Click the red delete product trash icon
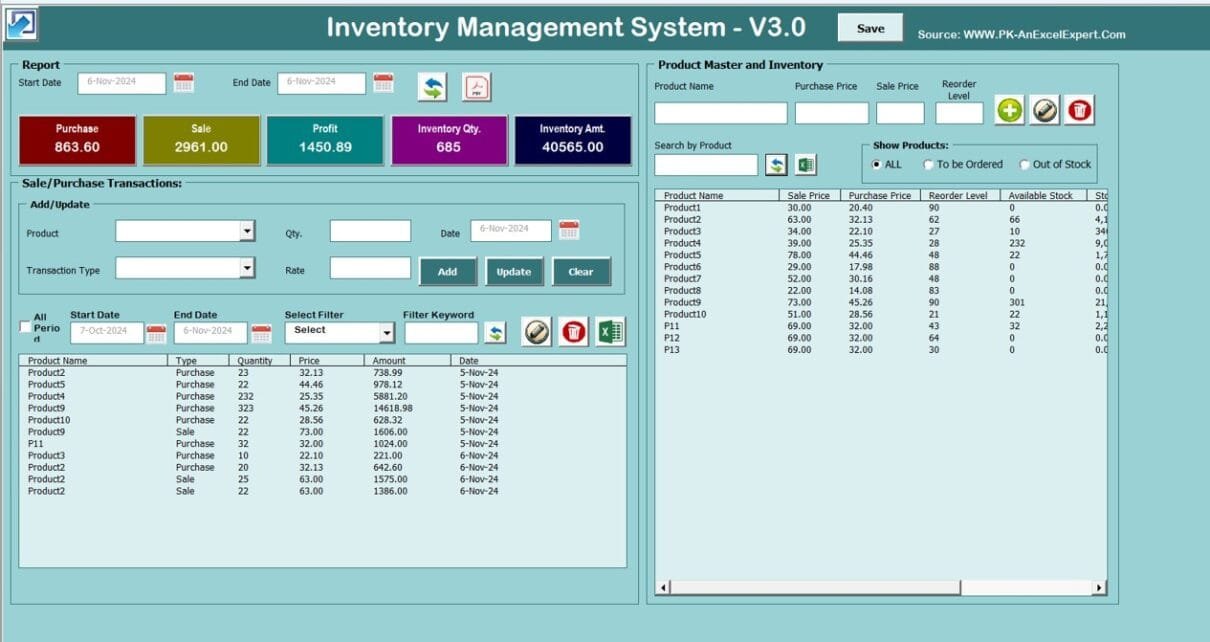The width and height of the screenshot is (1210, 642). point(1079,111)
